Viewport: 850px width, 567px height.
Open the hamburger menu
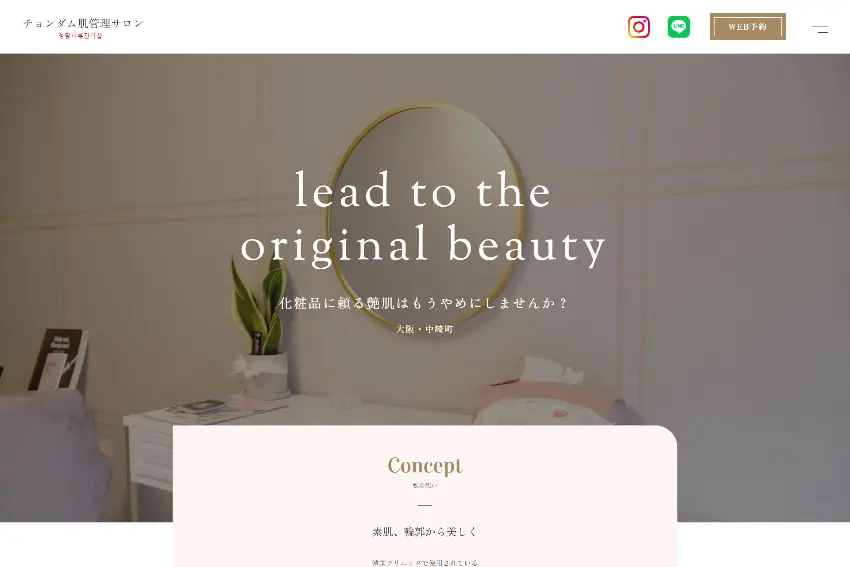point(820,29)
